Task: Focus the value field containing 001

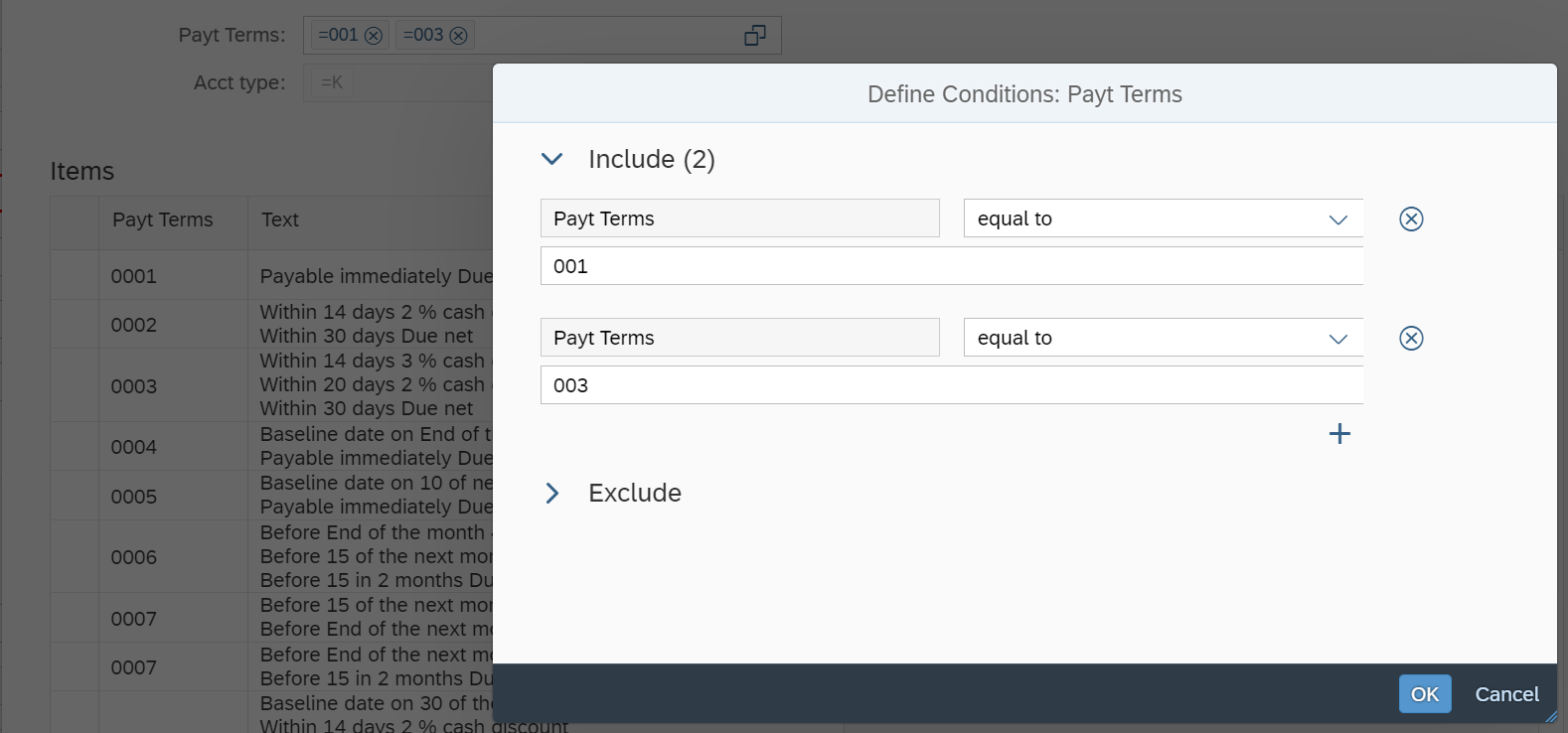Action: coord(951,266)
